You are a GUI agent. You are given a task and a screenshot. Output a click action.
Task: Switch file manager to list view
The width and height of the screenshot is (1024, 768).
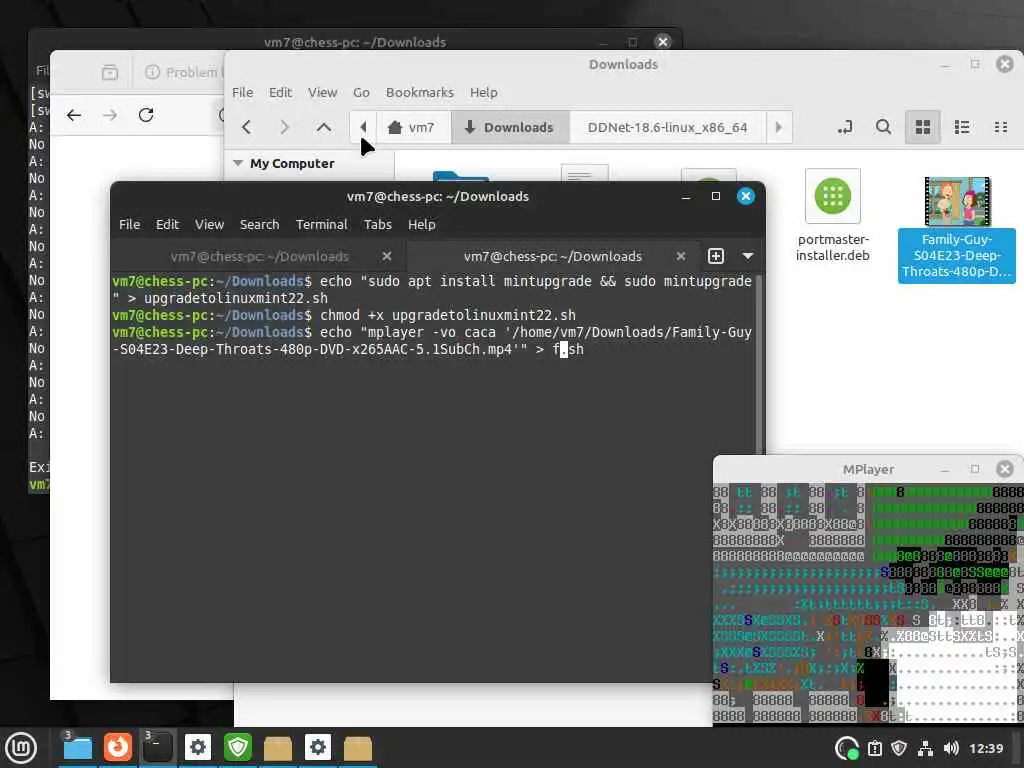click(961, 127)
